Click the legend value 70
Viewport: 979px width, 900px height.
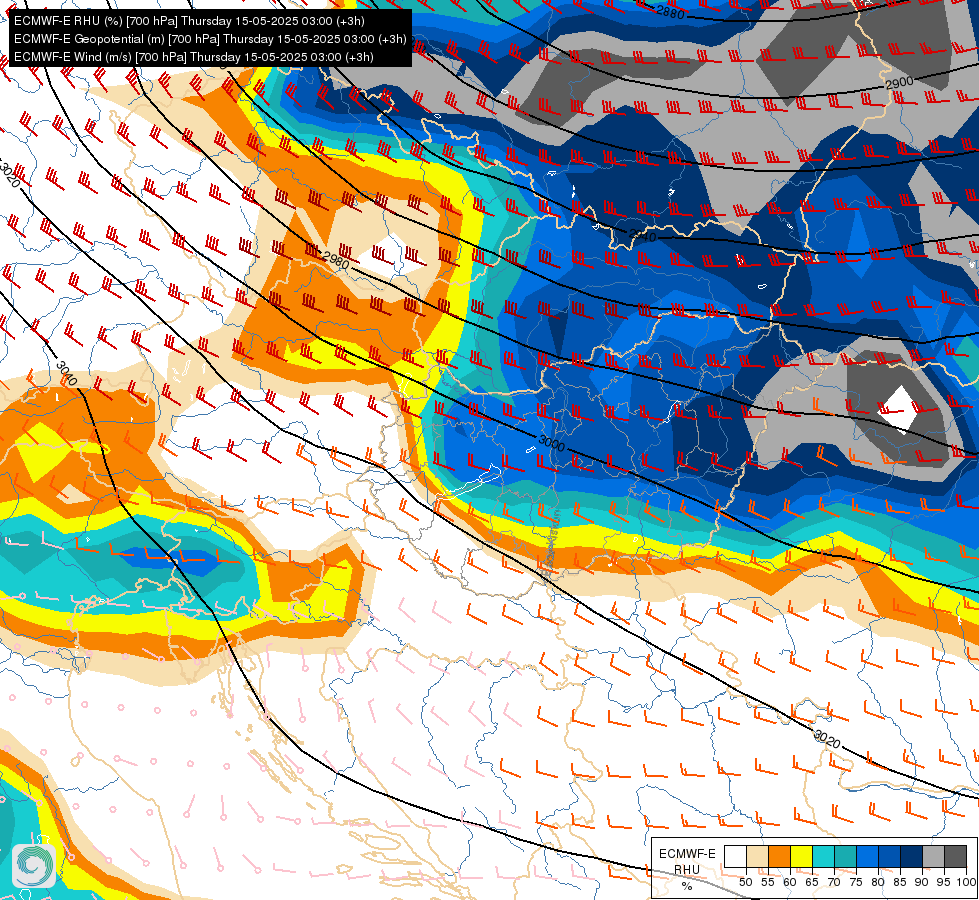(x=834, y=882)
